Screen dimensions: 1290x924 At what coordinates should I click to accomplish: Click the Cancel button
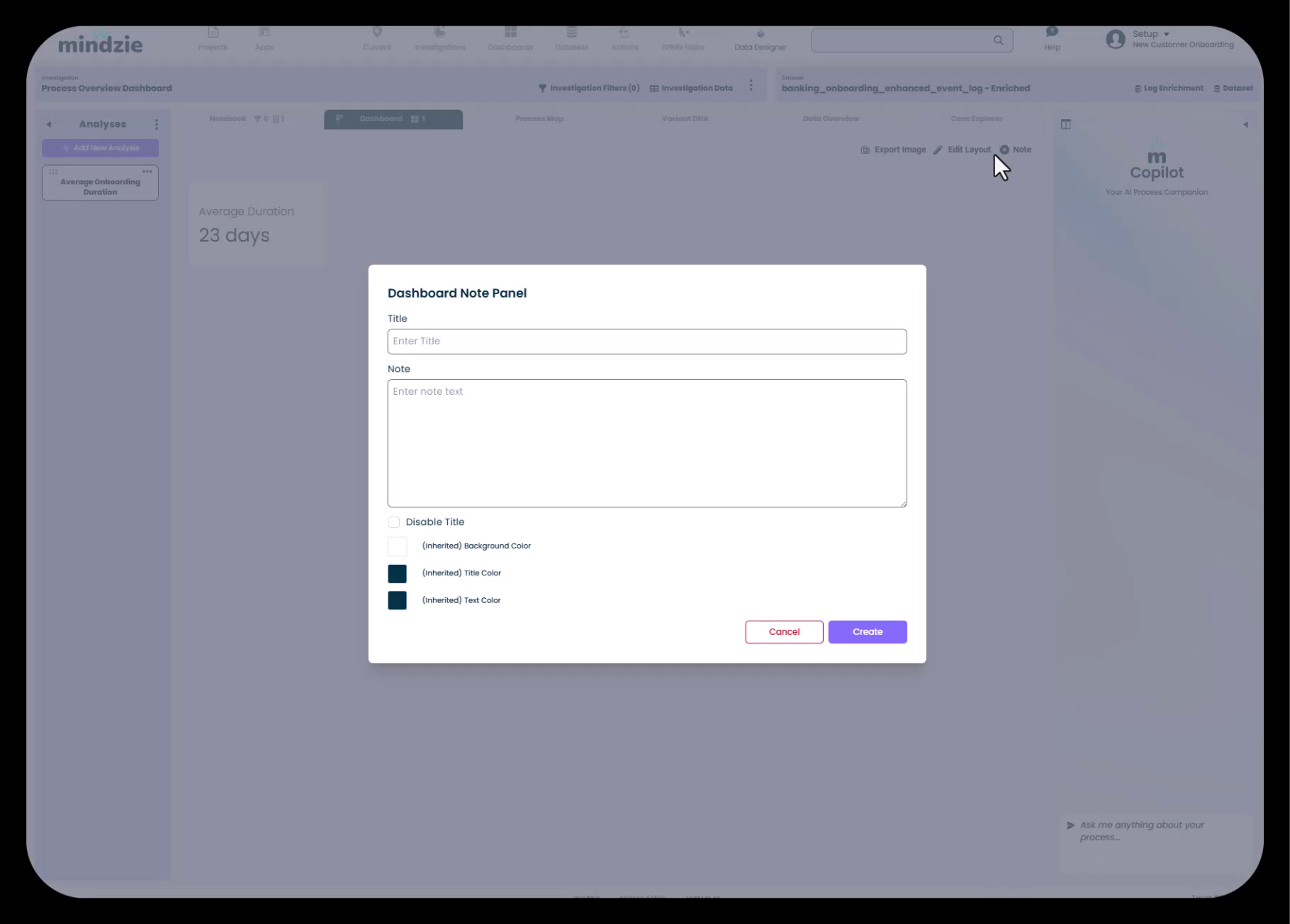pos(784,632)
